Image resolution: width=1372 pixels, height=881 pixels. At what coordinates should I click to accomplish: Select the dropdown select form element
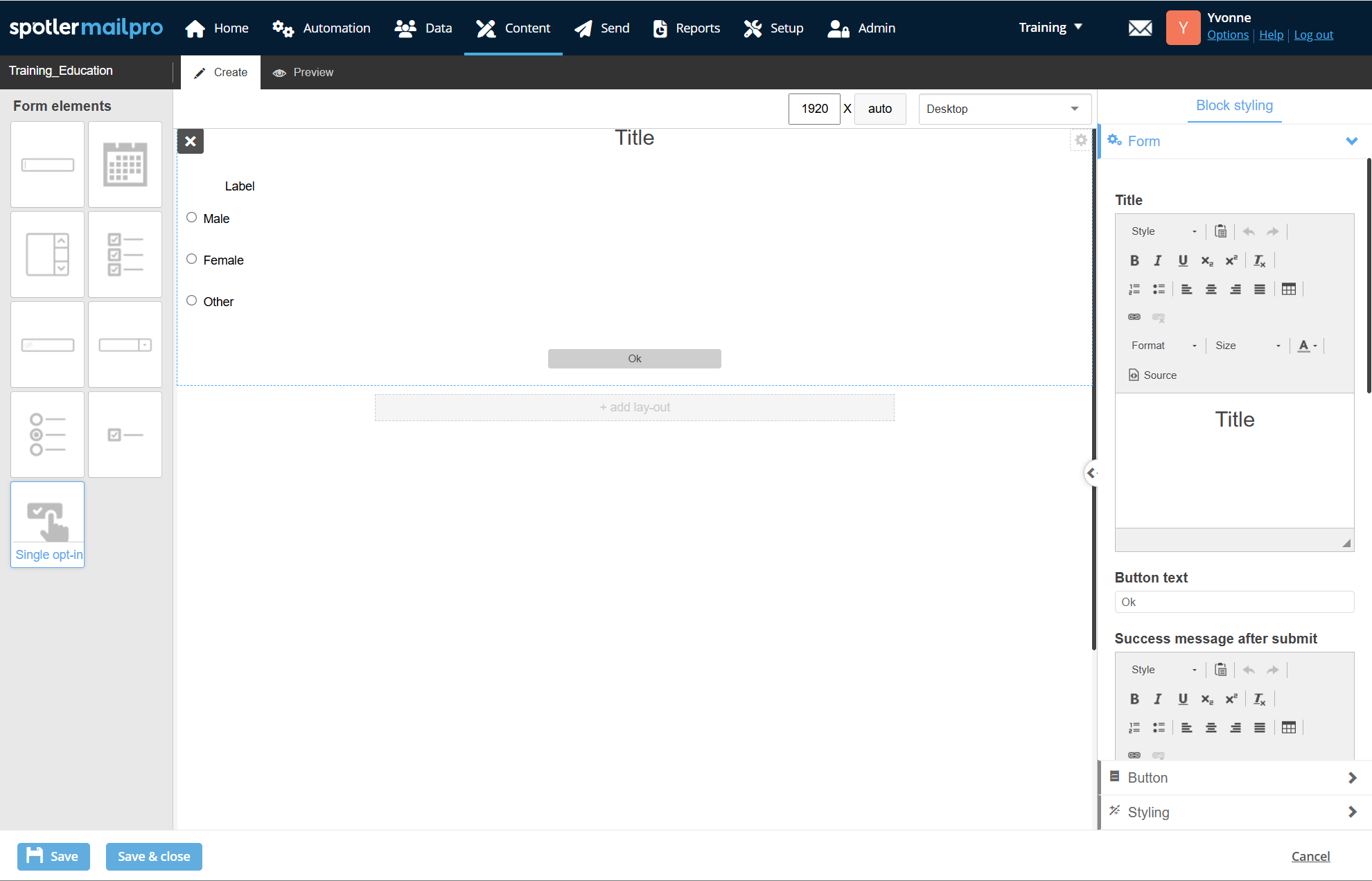tap(125, 345)
